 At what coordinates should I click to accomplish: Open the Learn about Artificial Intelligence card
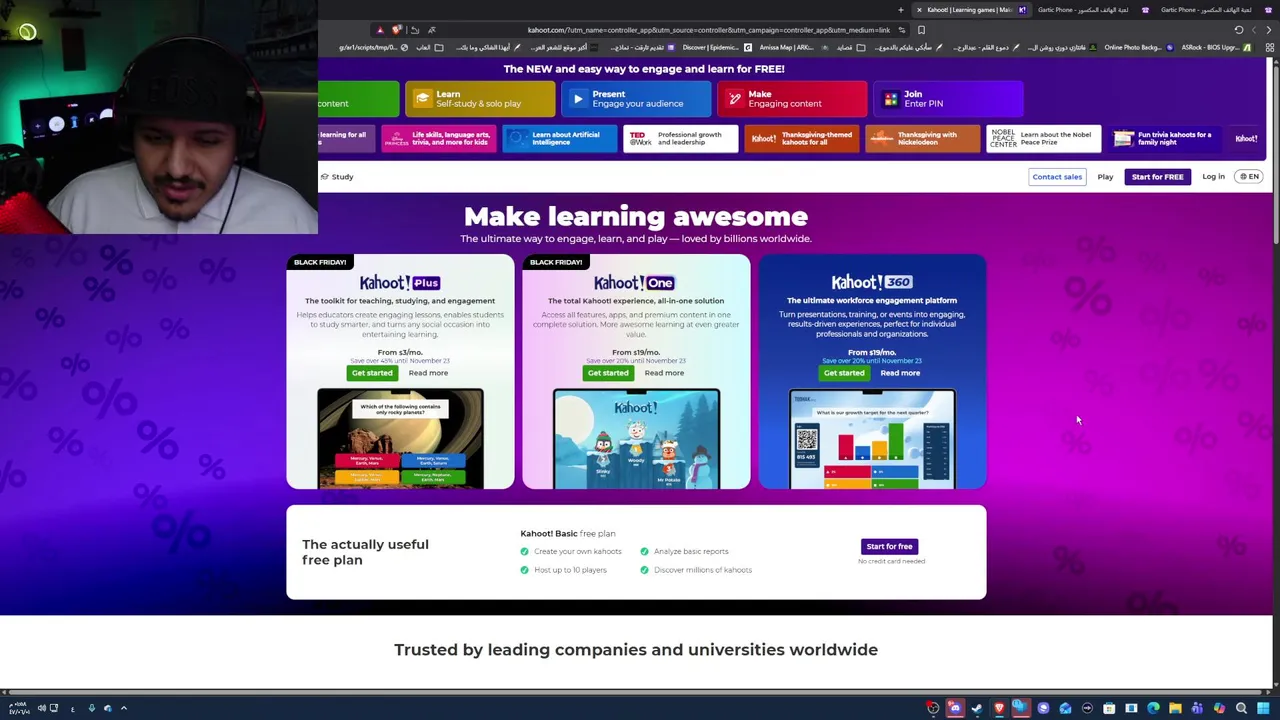559,139
